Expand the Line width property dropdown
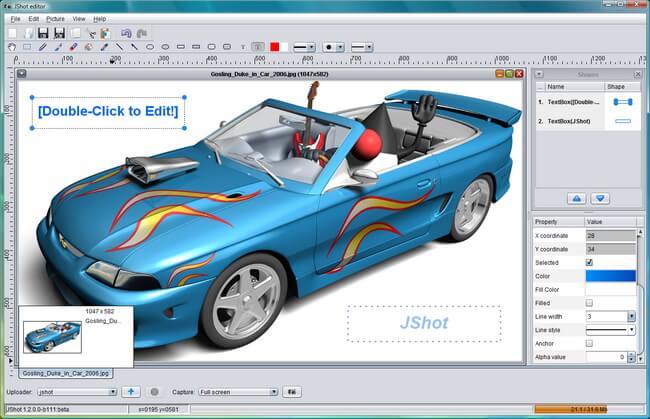650x419 pixels. click(631, 317)
